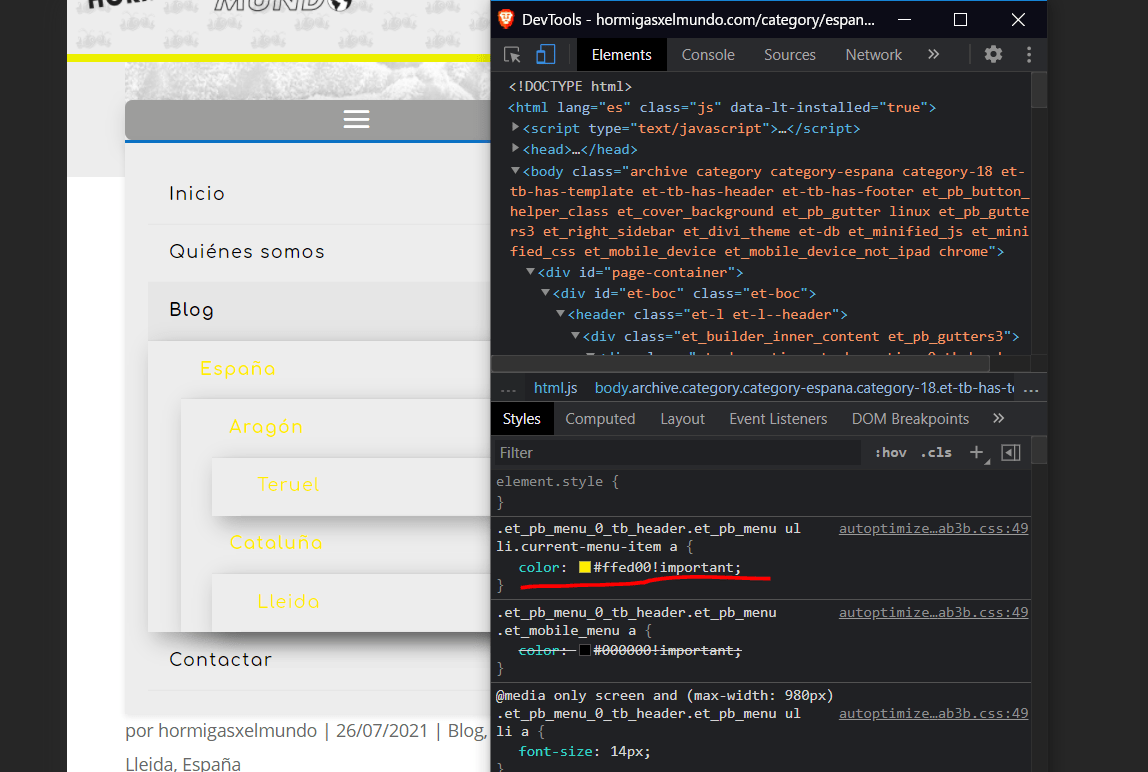Click the Brave icon in DevTools title bar

point(506,19)
